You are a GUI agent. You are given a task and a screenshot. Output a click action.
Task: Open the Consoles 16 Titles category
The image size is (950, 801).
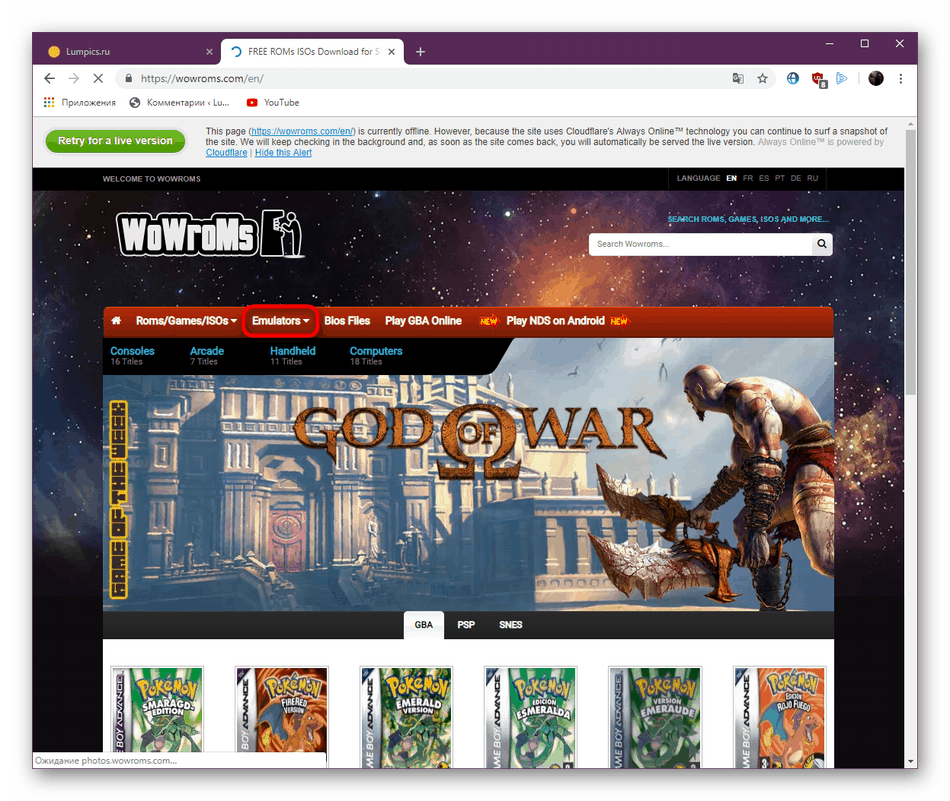[x=132, y=356]
